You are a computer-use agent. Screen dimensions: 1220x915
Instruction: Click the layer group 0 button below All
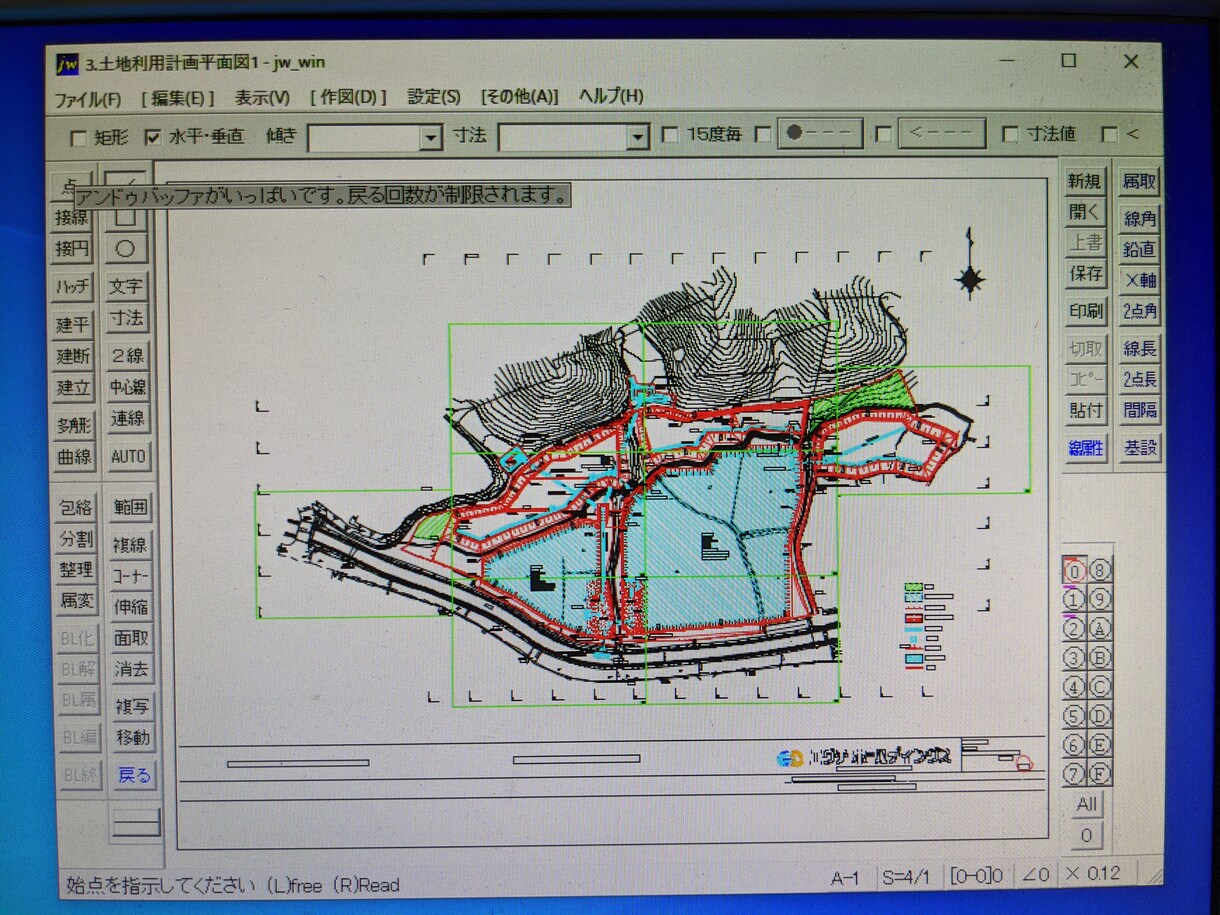pos(1087,835)
